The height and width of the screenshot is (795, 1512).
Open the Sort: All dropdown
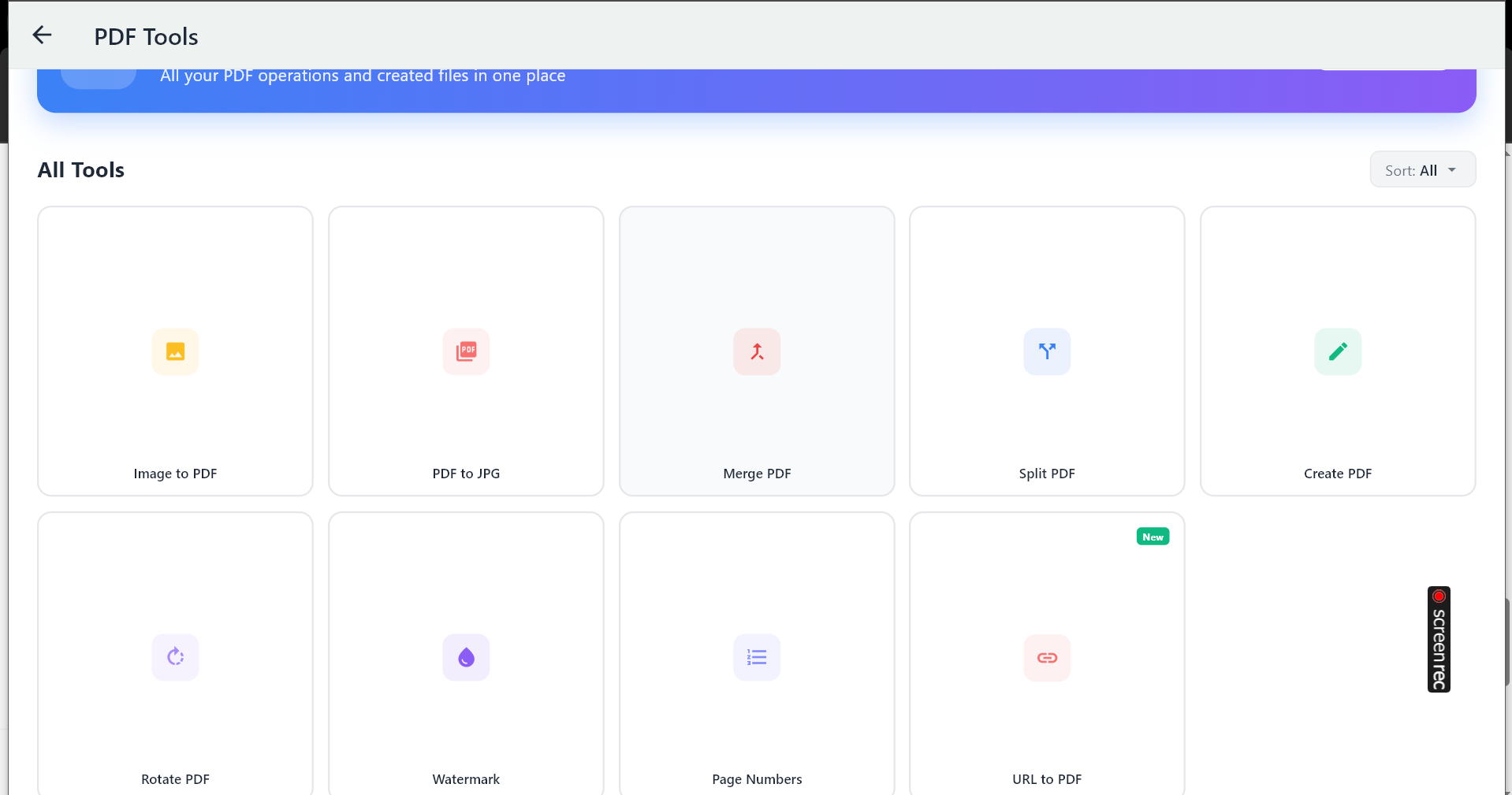1411,170
